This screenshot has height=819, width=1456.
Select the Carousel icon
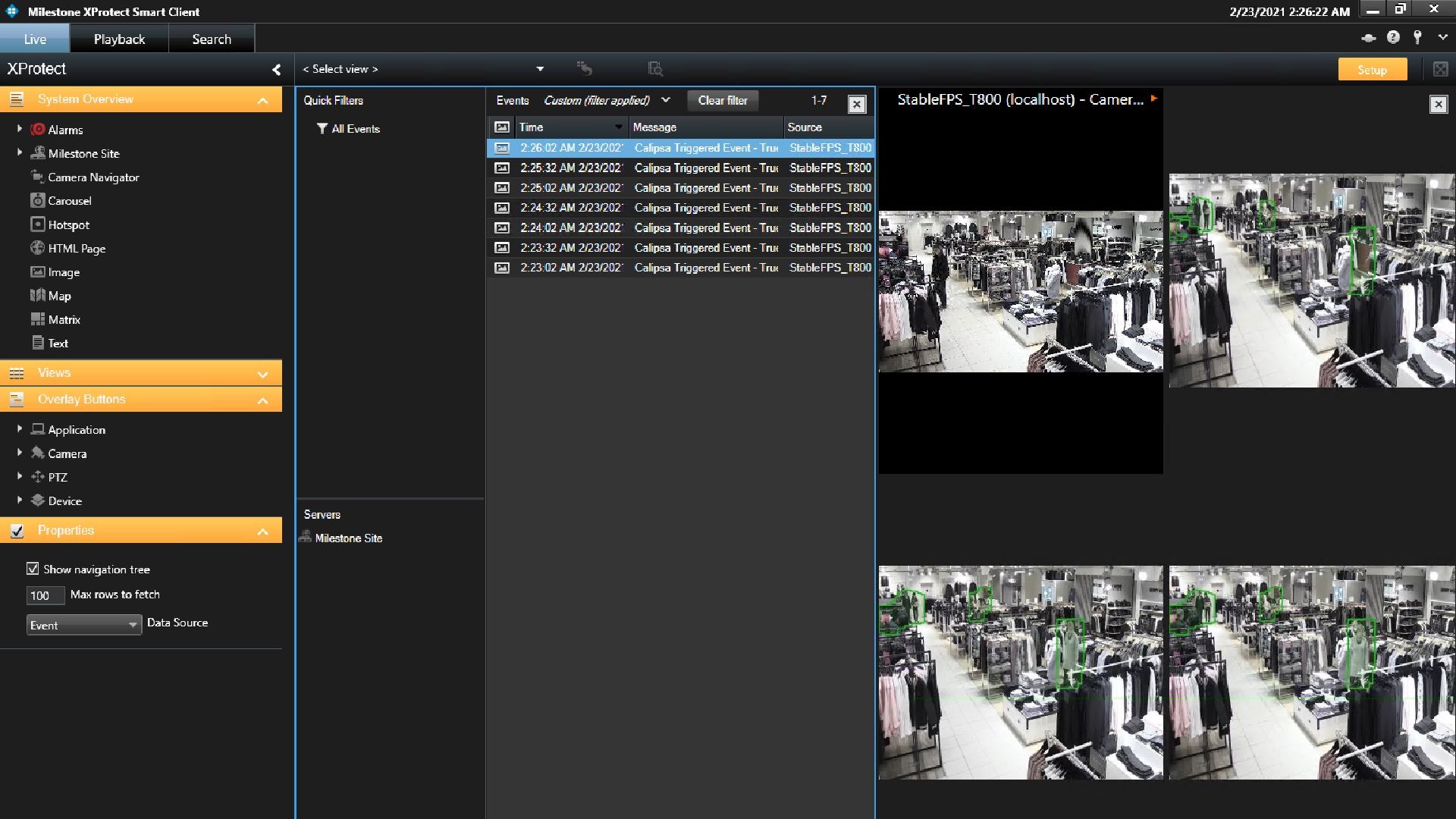(38, 200)
